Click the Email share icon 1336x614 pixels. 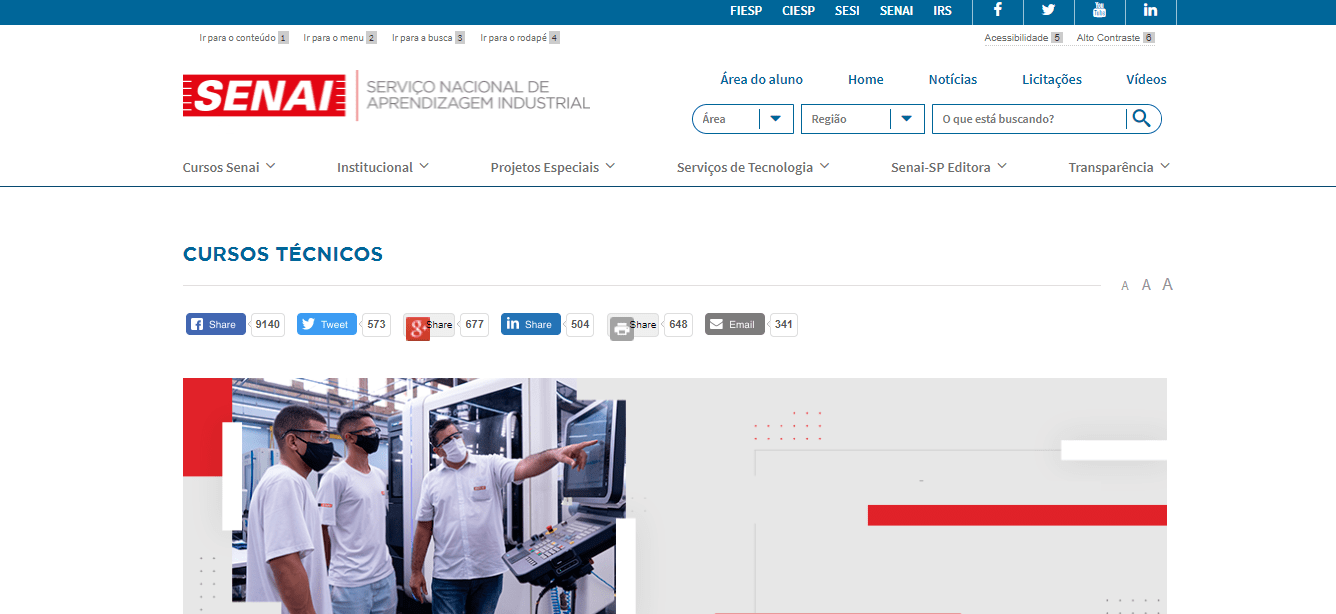click(x=715, y=324)
